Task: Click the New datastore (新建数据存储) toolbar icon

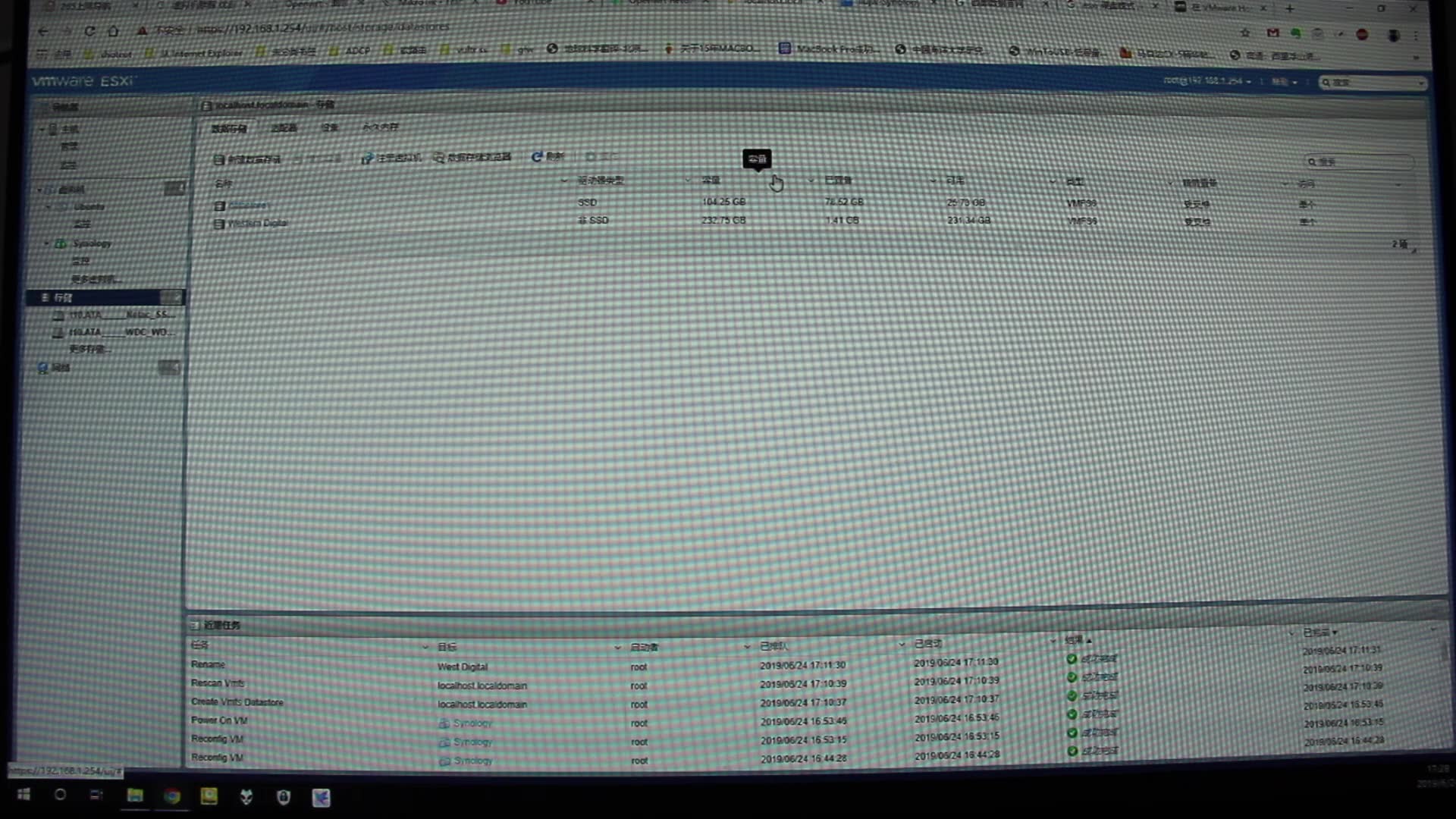Action: [x=219, y=159]
